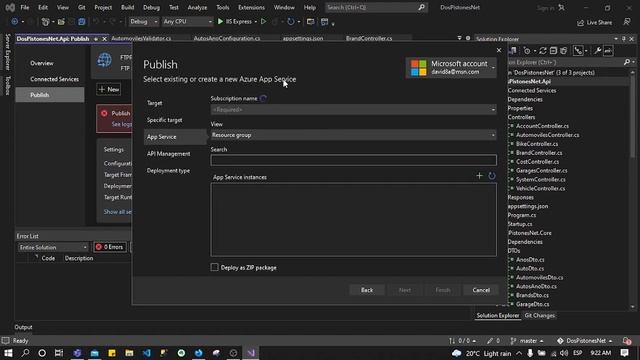Screen dimensions: 640x360
Task: Click the Live Share icon
Action: [x=580, y=22]
